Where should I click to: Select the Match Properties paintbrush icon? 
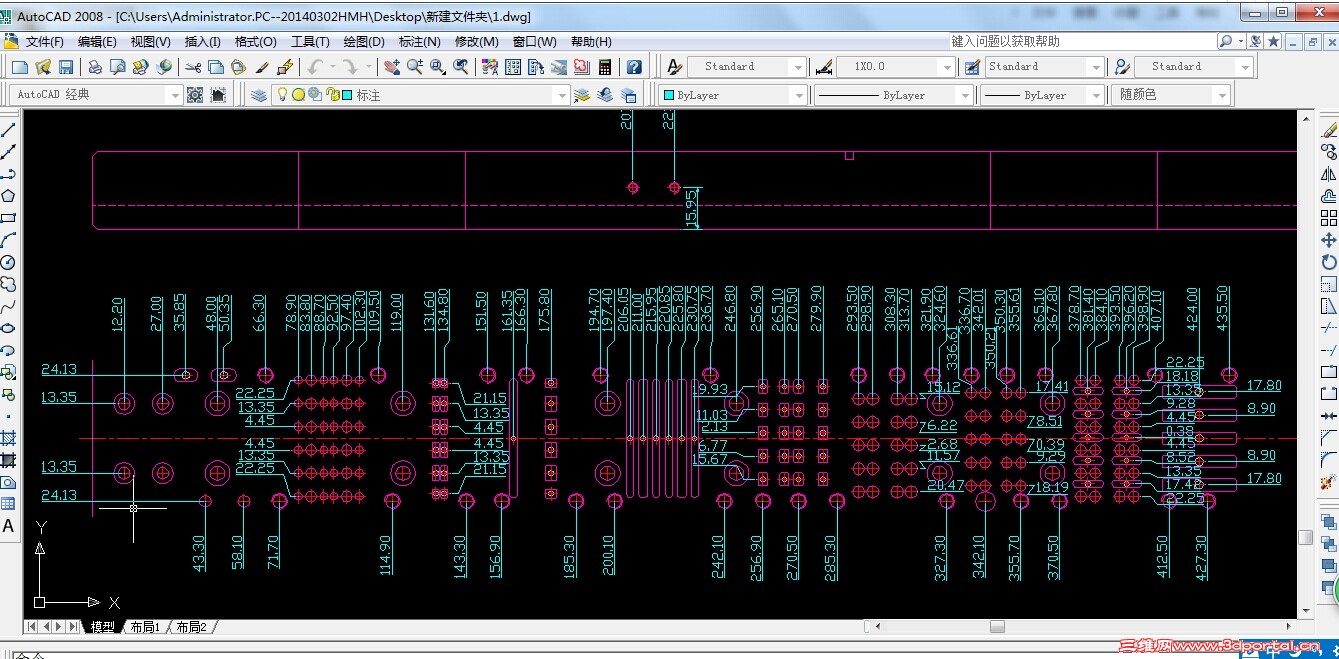[262, 67]
